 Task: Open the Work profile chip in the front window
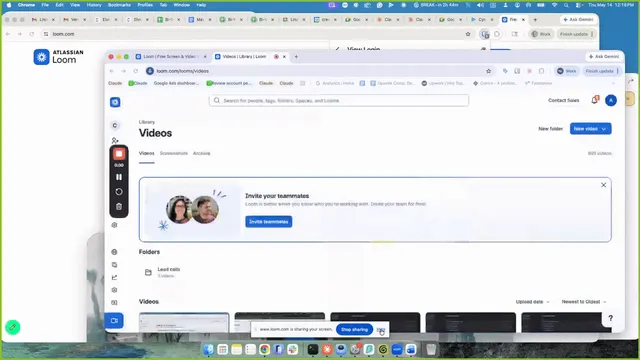point(567,71)
